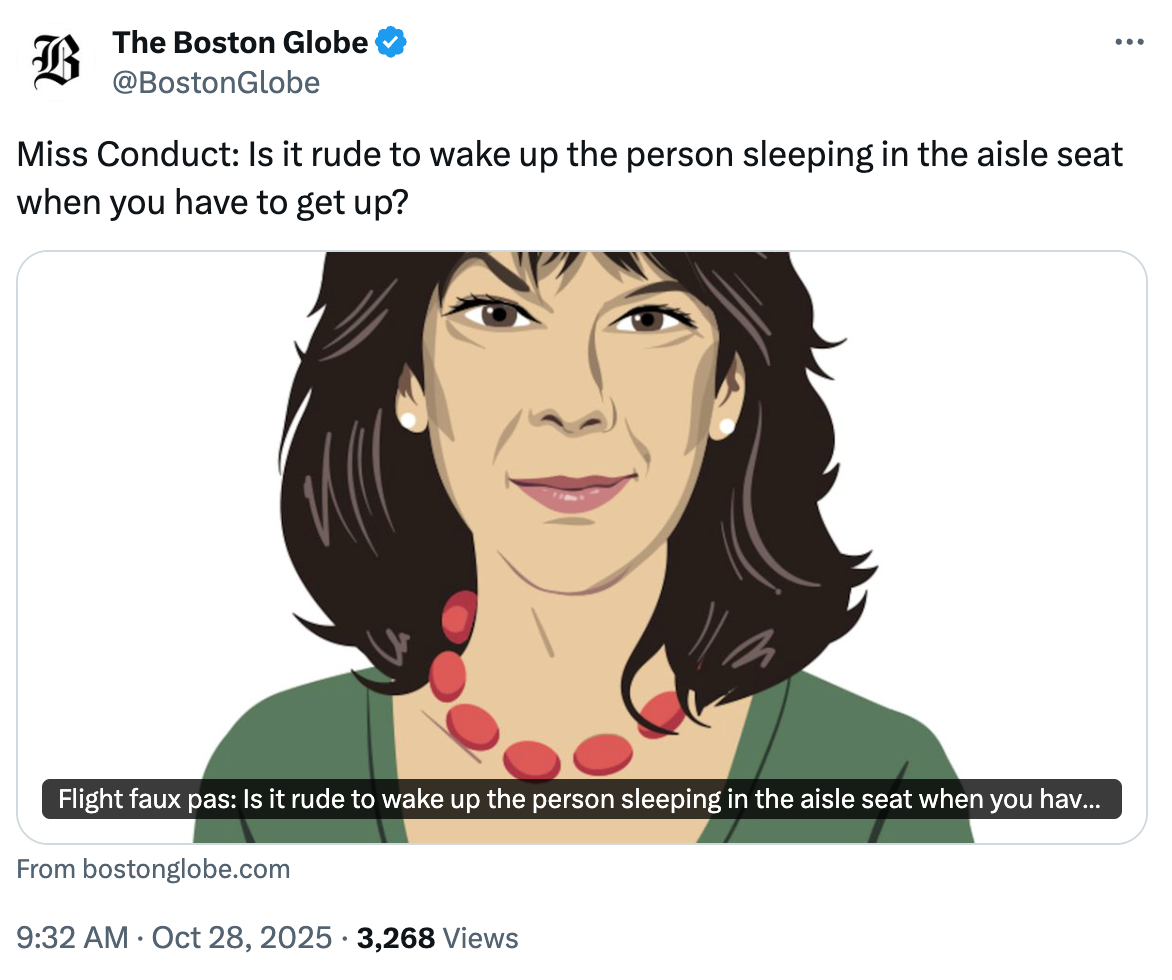Click the "Flight faux pas" headline caption
The width and height of the screenshot is (1172, 980).
580,800
